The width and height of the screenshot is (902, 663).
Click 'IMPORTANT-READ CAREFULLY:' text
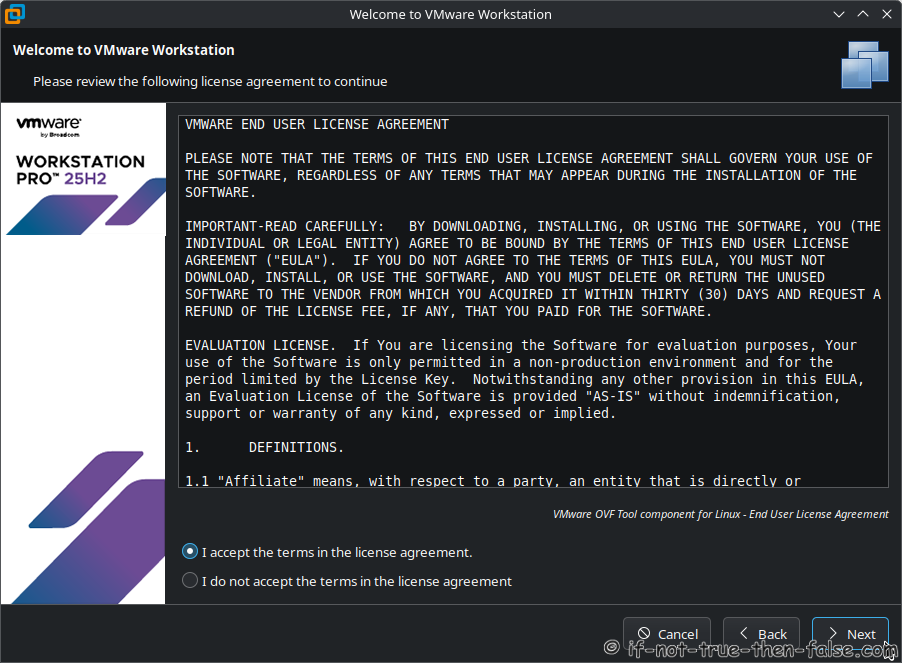pyautogui.click(x=284, y=226)
